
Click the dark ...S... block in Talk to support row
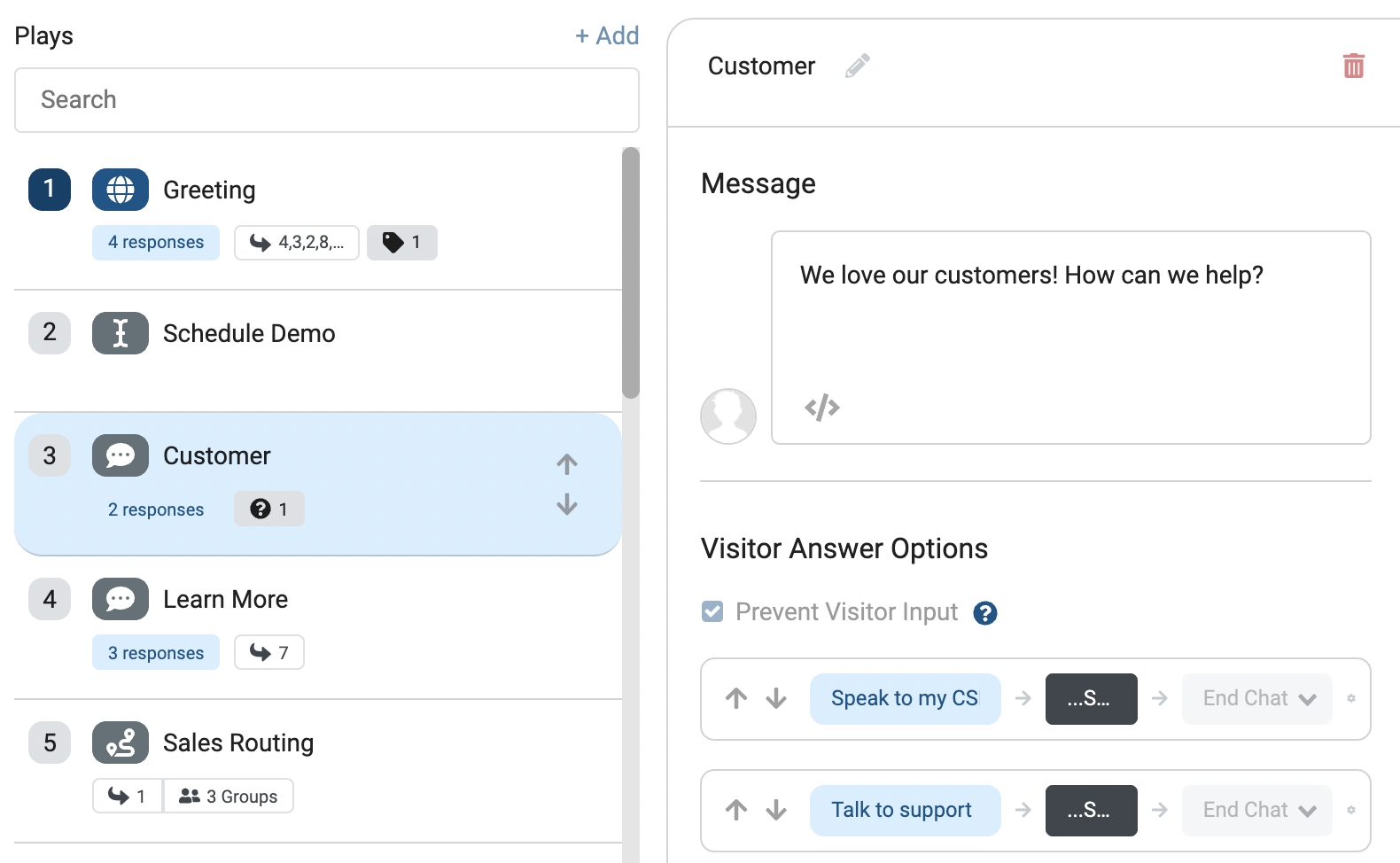(x=1091, y=810)
